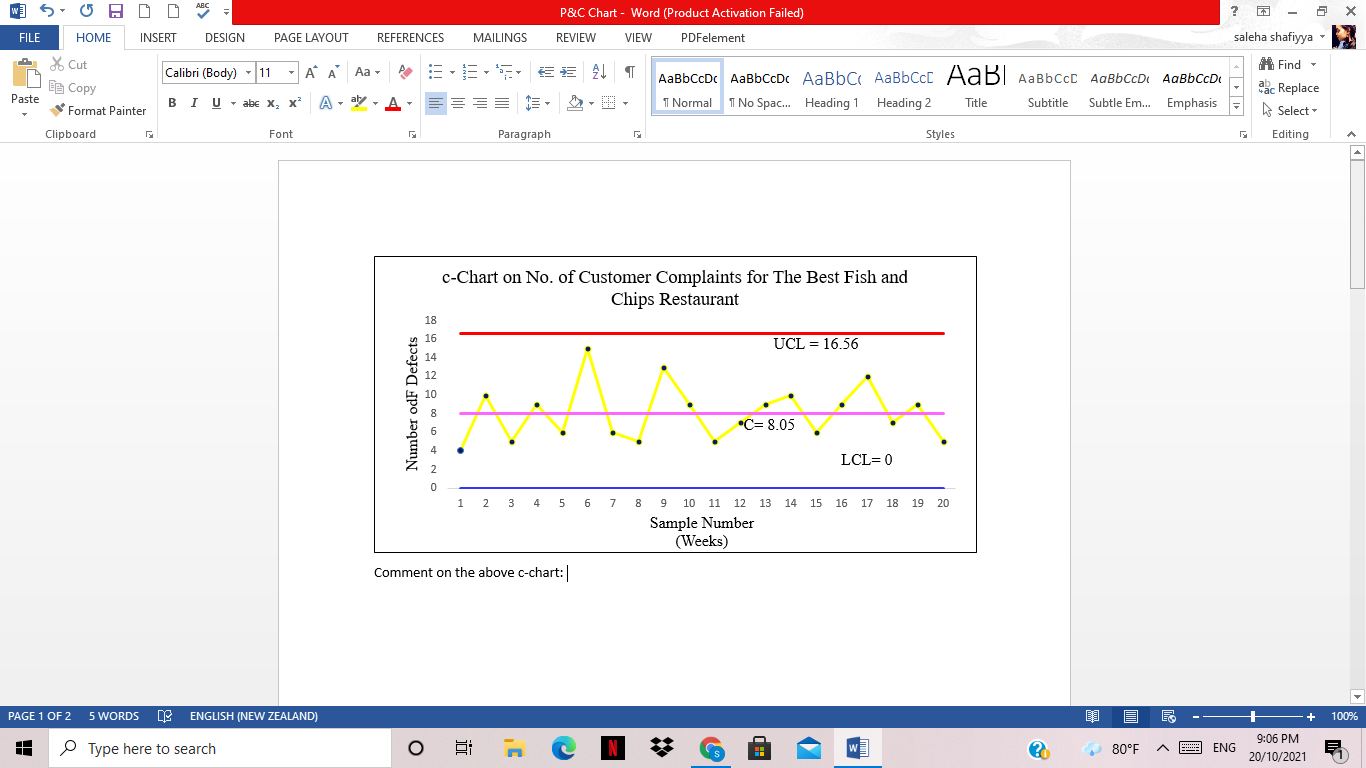Clear all formatting with the eraser icon
This screenshot has height=768, width=1366.
tap(404, 72)
